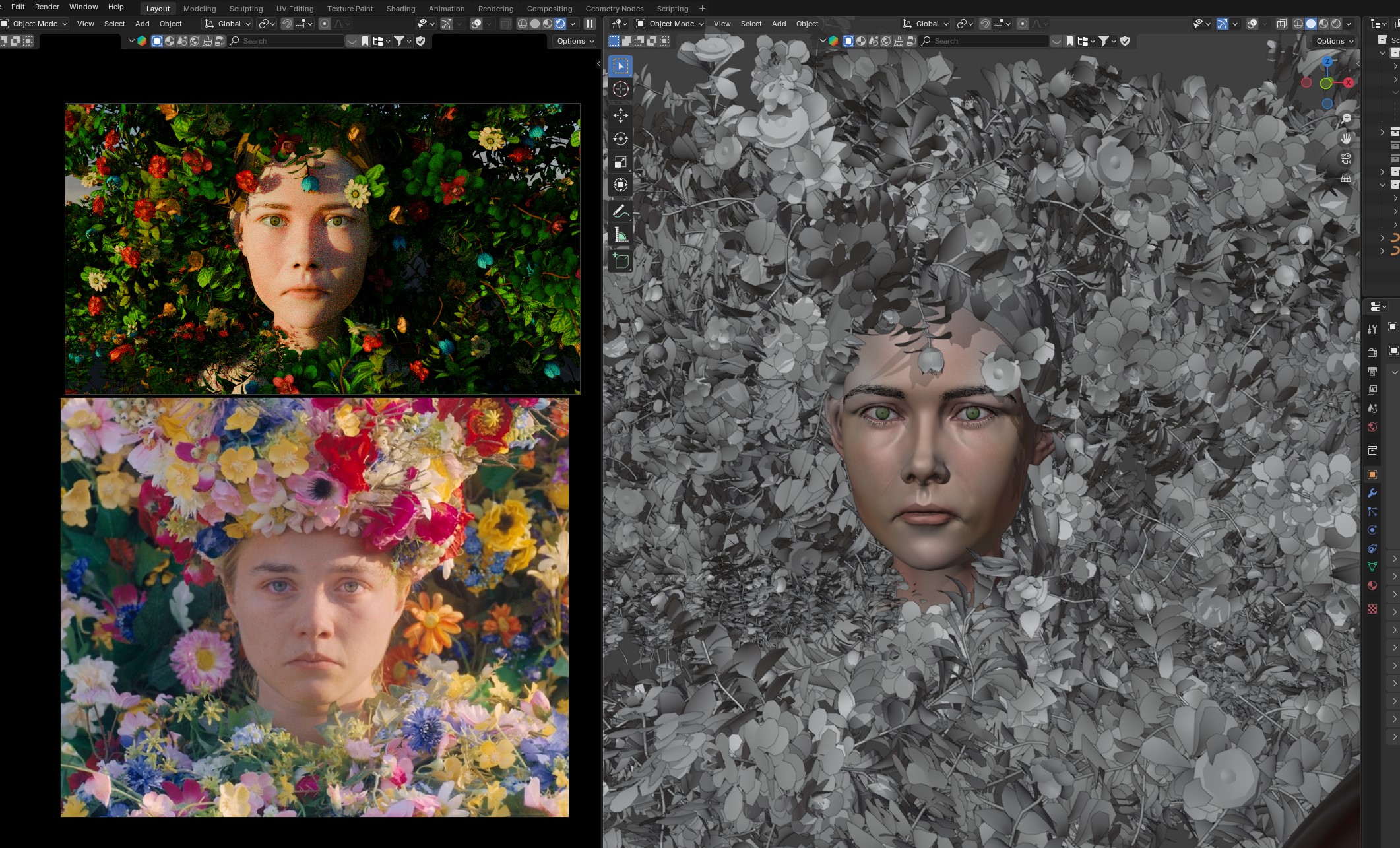Select the Move tool in right viewport

coord(620,115)
